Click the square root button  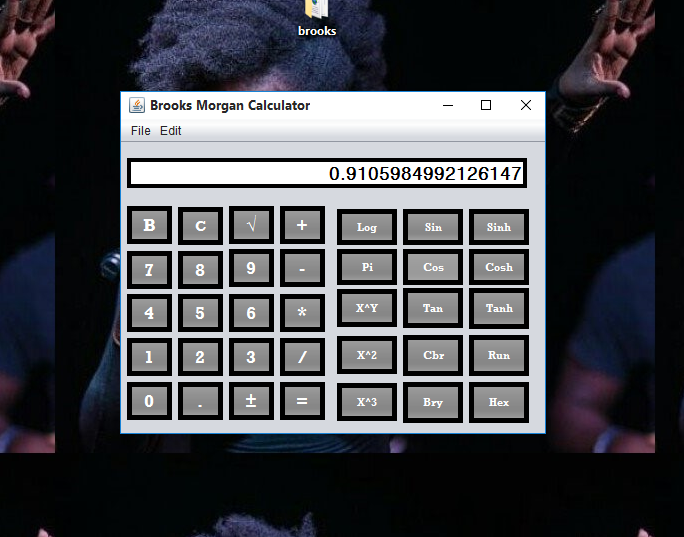click(251, 225)
